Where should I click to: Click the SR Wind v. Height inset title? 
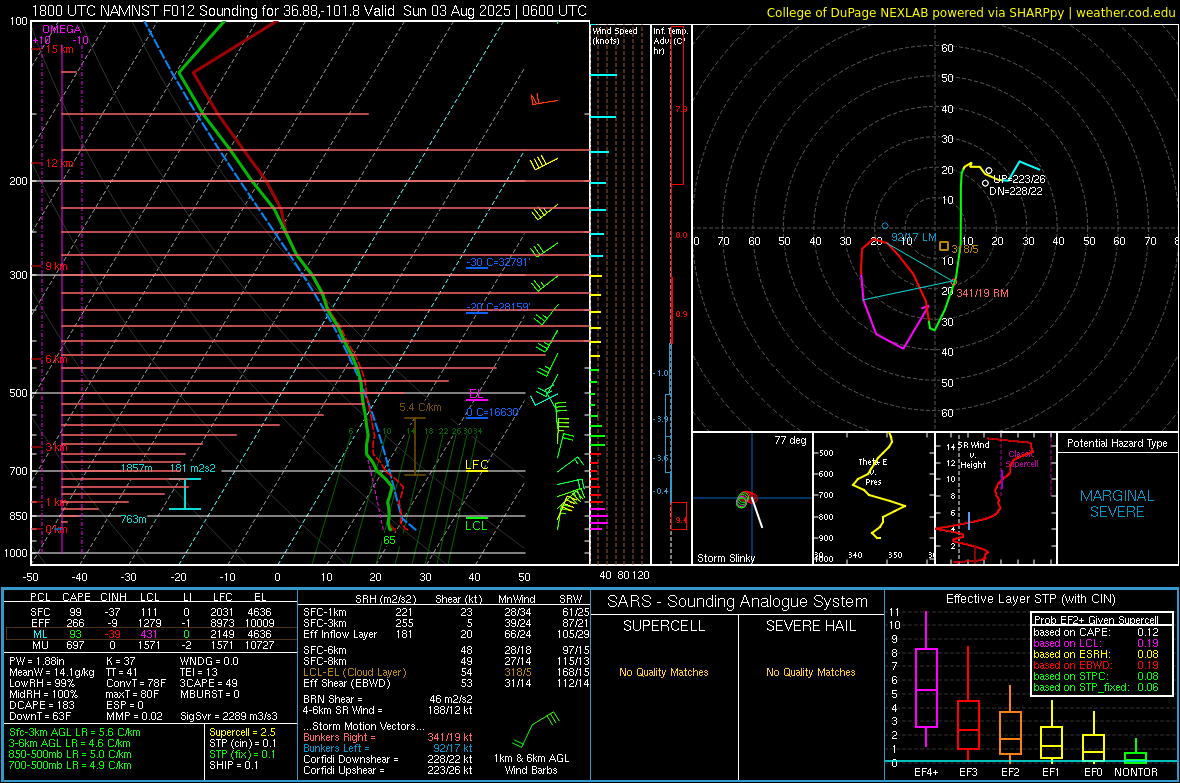974,455
